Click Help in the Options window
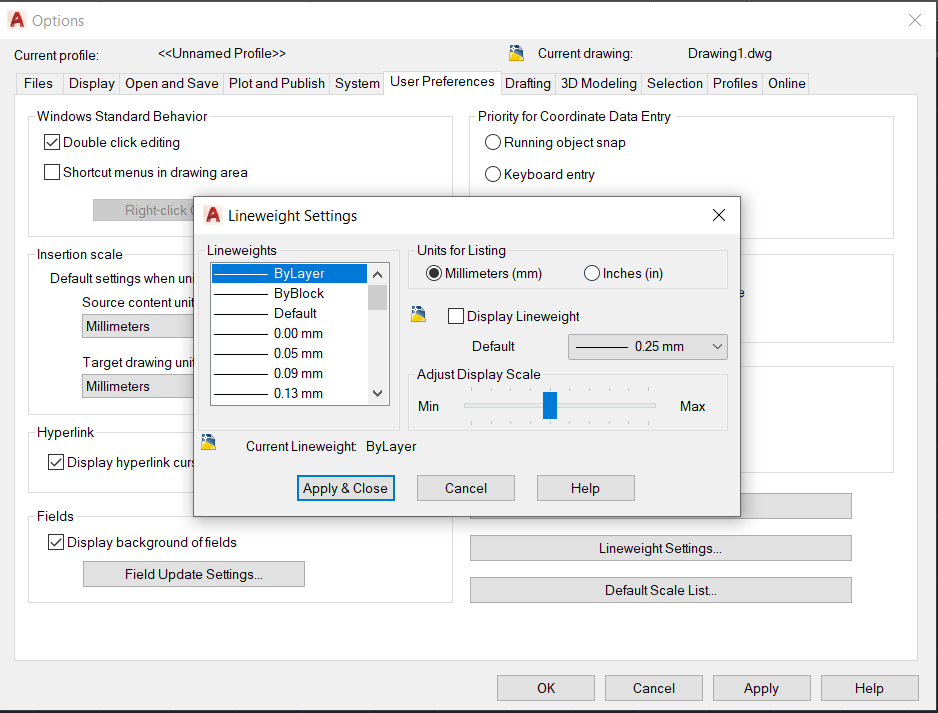Image resolution: width=938 pixels, height=713 pixels. (869, 688)
